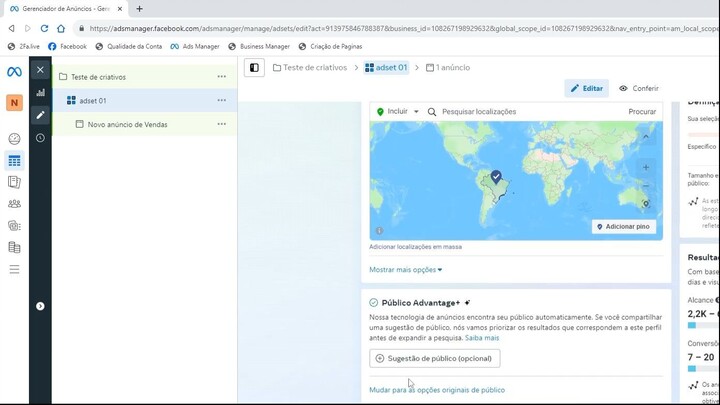Image resolution: width=720 pixels, height=405 pixels.
Task: Click the Público Advantage+ sparkle icon
Action: pyautogui.click(x=467, y=303)
